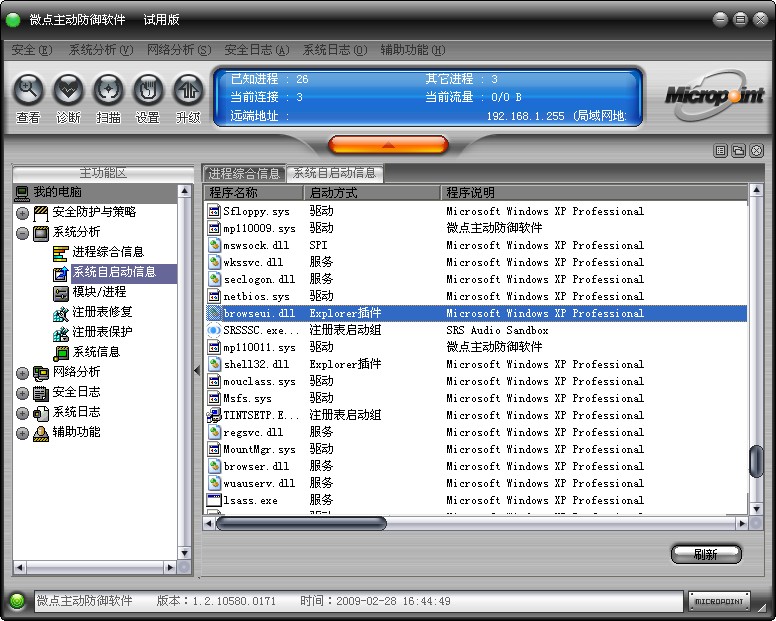Click the 主功能区 panel header

point(103,173)
